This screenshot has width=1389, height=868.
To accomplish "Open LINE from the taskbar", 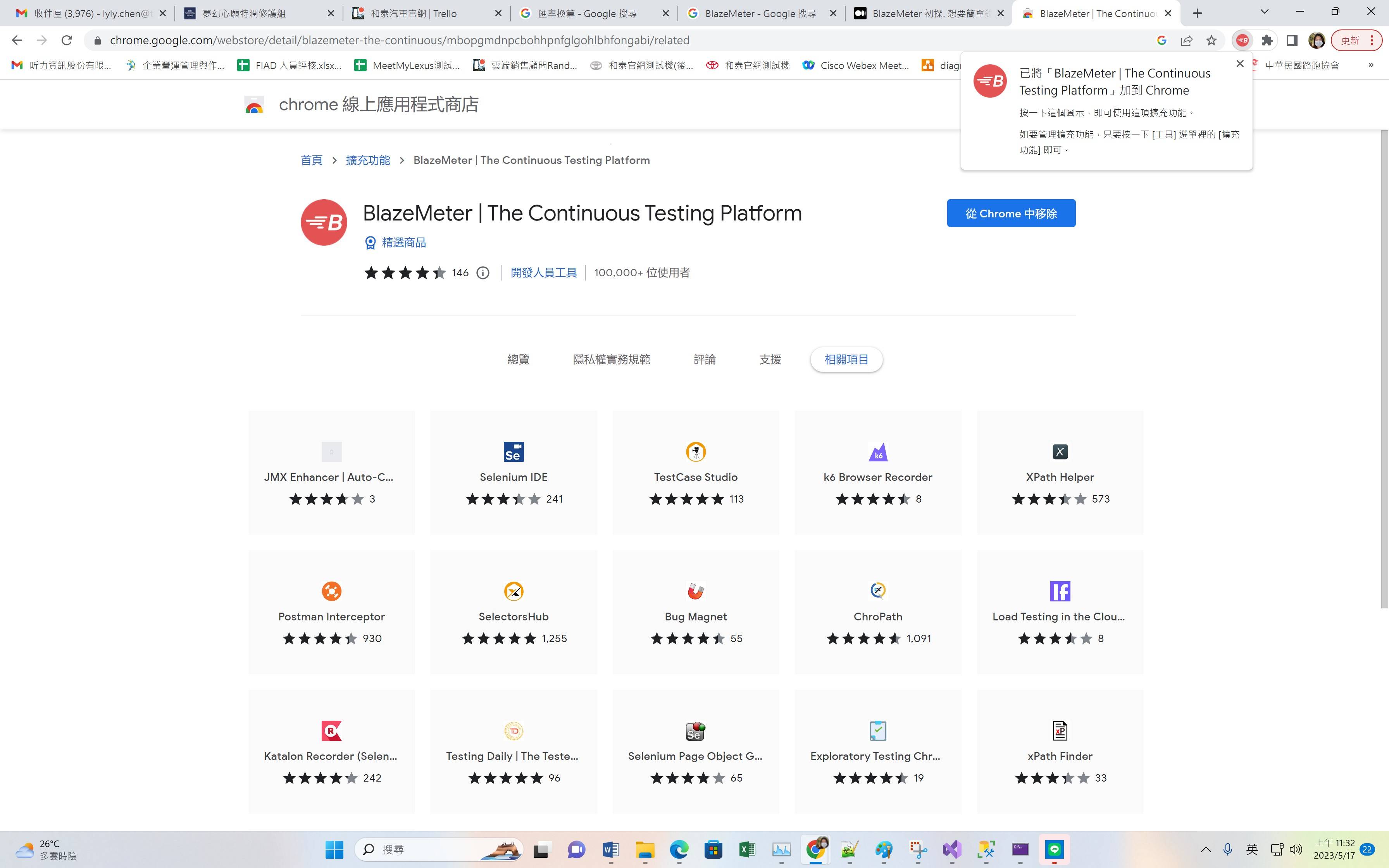I will pyautogui.click(x=1054, y=850).
